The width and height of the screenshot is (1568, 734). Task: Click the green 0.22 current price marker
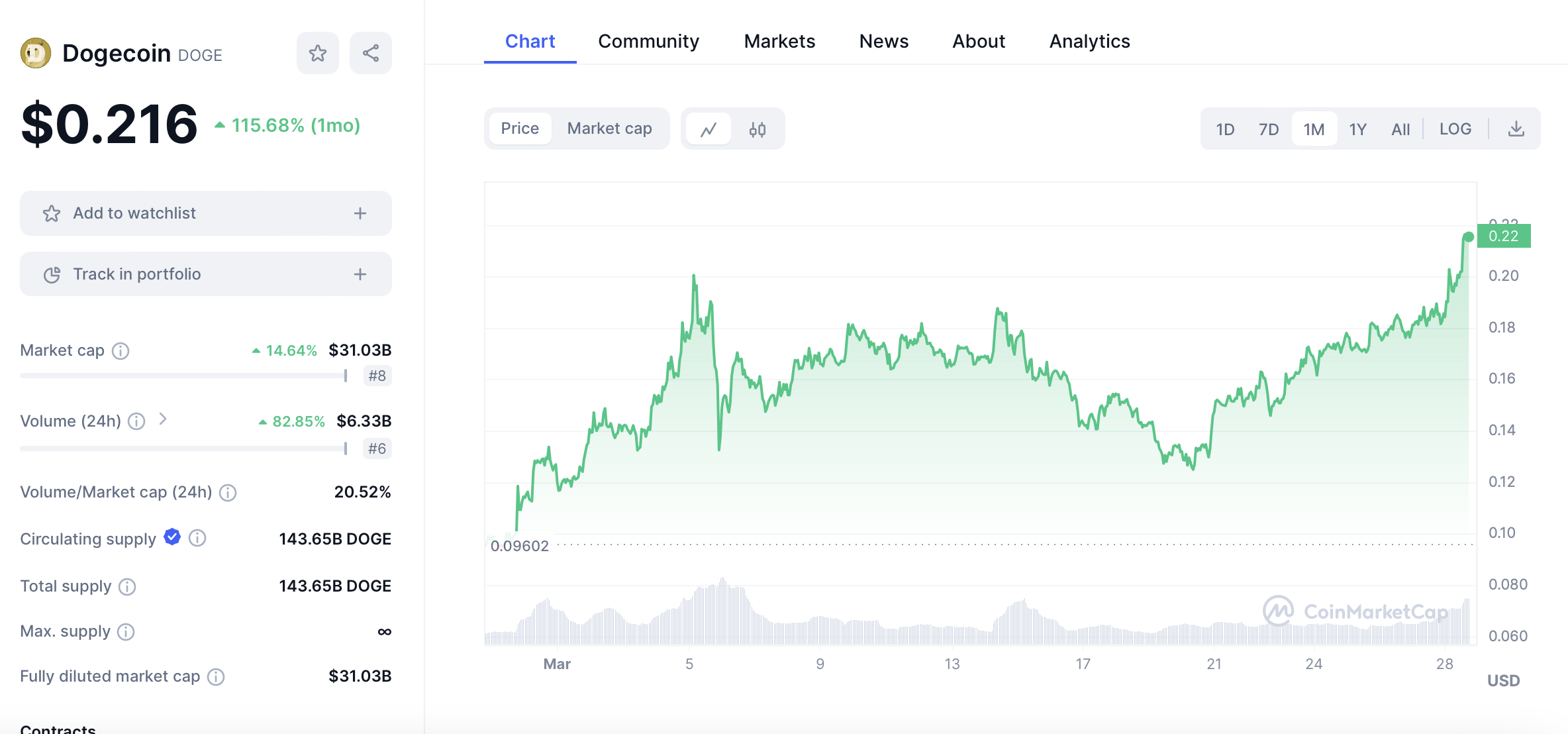1503,236
